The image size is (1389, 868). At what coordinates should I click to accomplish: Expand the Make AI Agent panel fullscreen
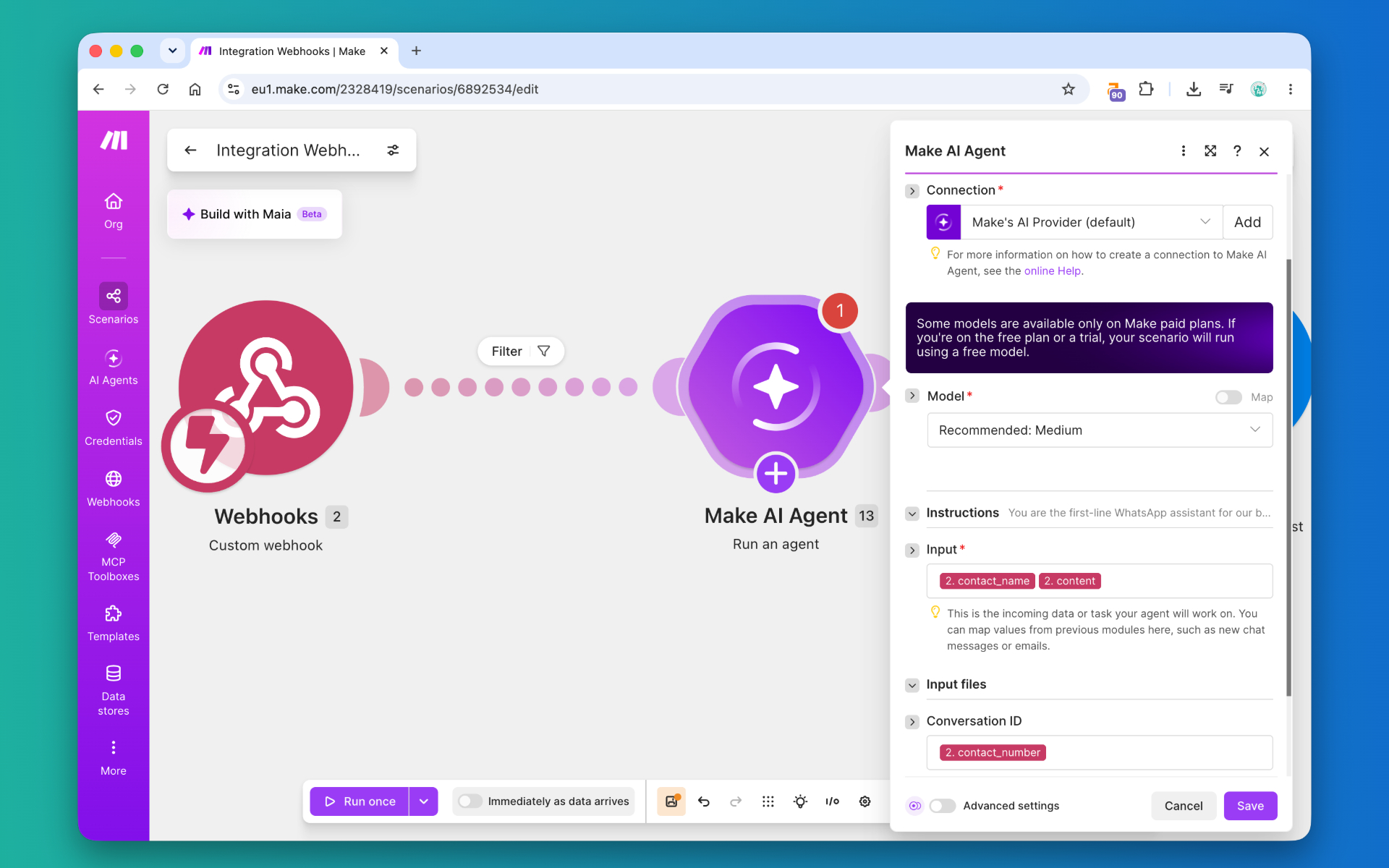(x=1210, y=150)
